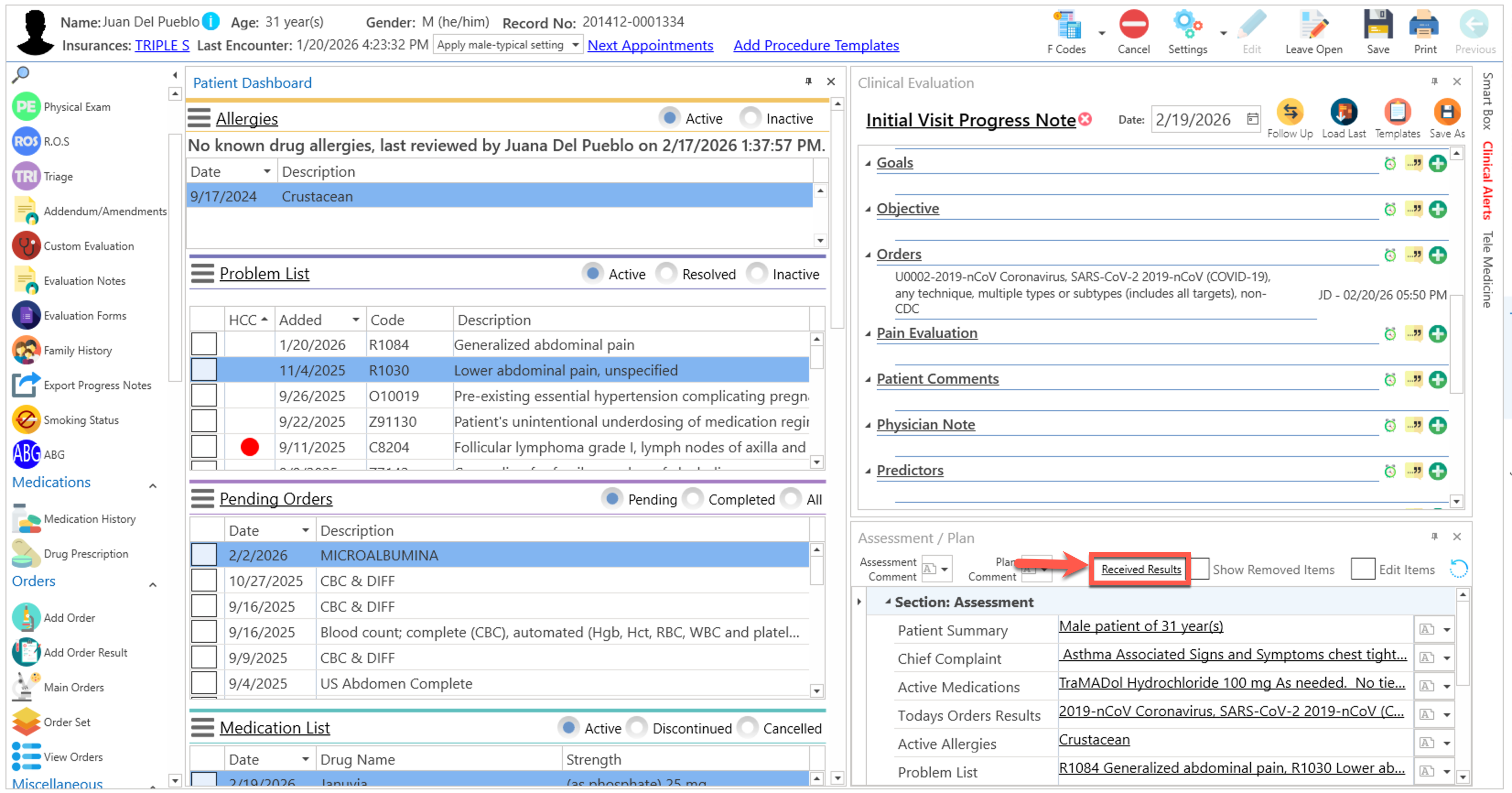Open the Smoking Status sidebar item

click(81, 420)
